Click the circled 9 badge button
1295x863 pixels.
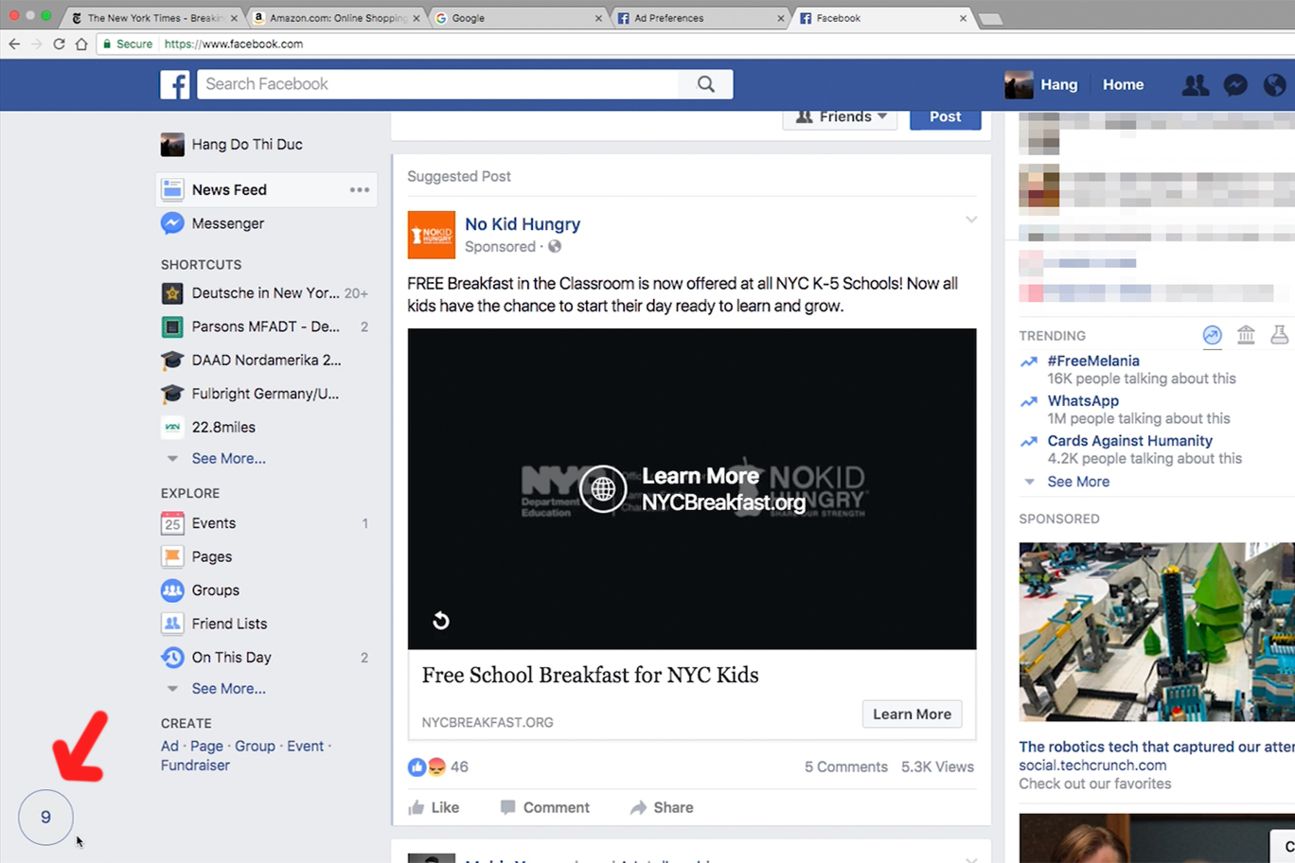(x=46, y=817)
